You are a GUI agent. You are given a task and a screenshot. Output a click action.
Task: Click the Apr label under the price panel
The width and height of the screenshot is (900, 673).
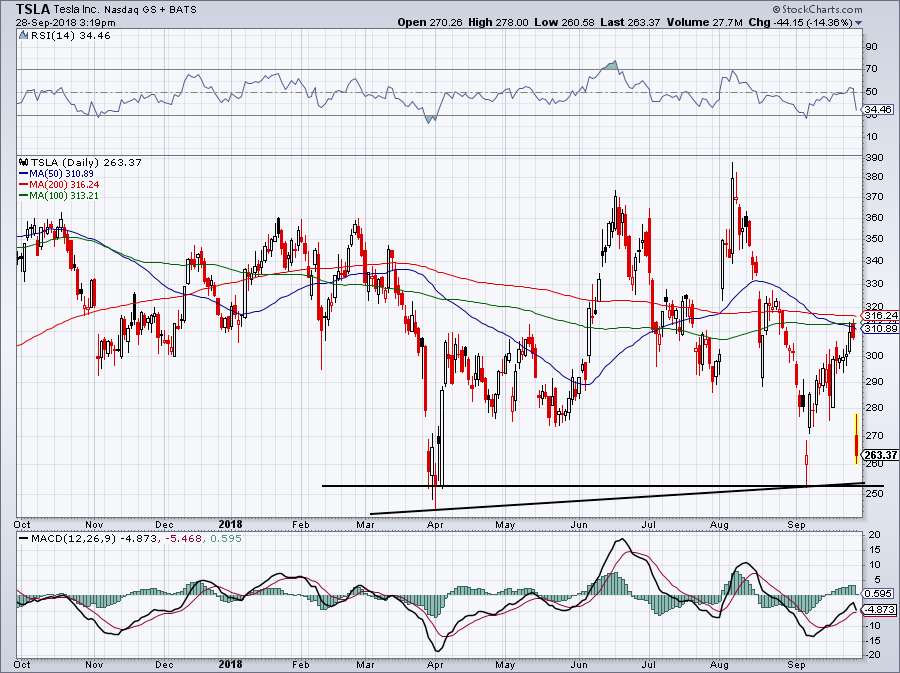435,524
